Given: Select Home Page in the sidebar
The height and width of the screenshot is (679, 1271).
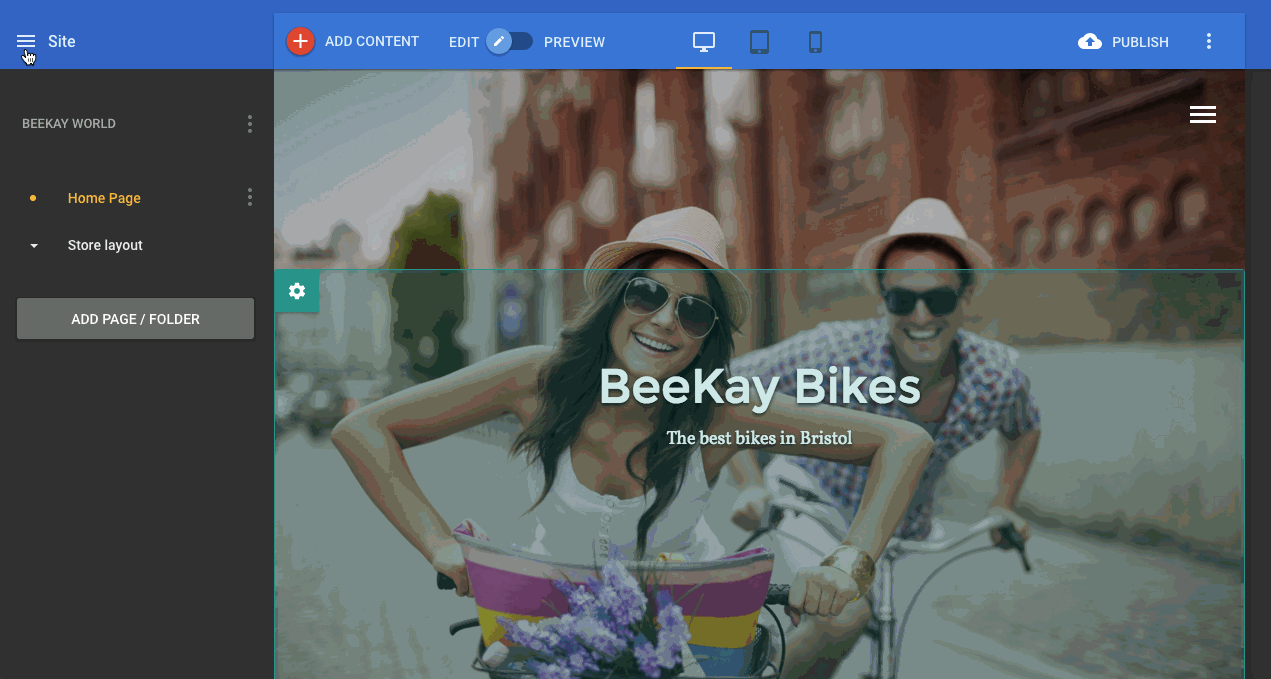Looking at the screenshot, I should [104, 198].
